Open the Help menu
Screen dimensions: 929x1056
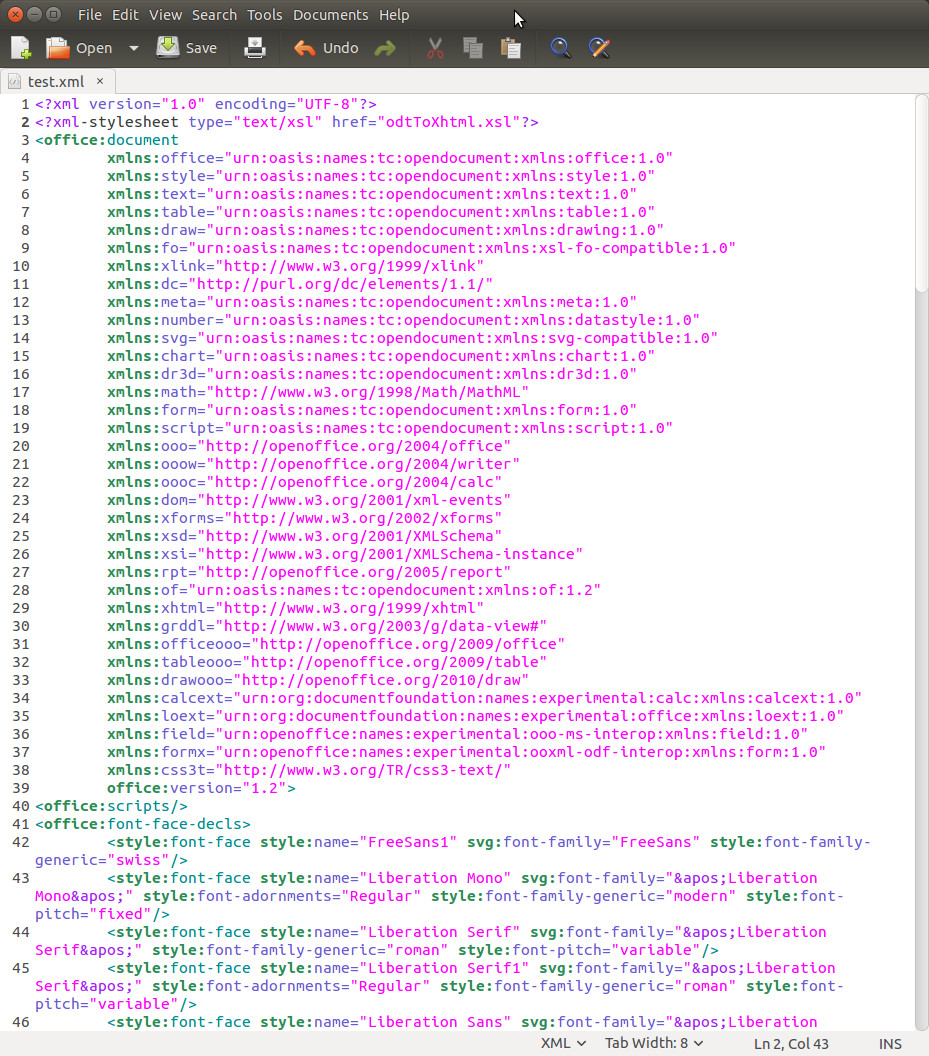pos(394,15)
